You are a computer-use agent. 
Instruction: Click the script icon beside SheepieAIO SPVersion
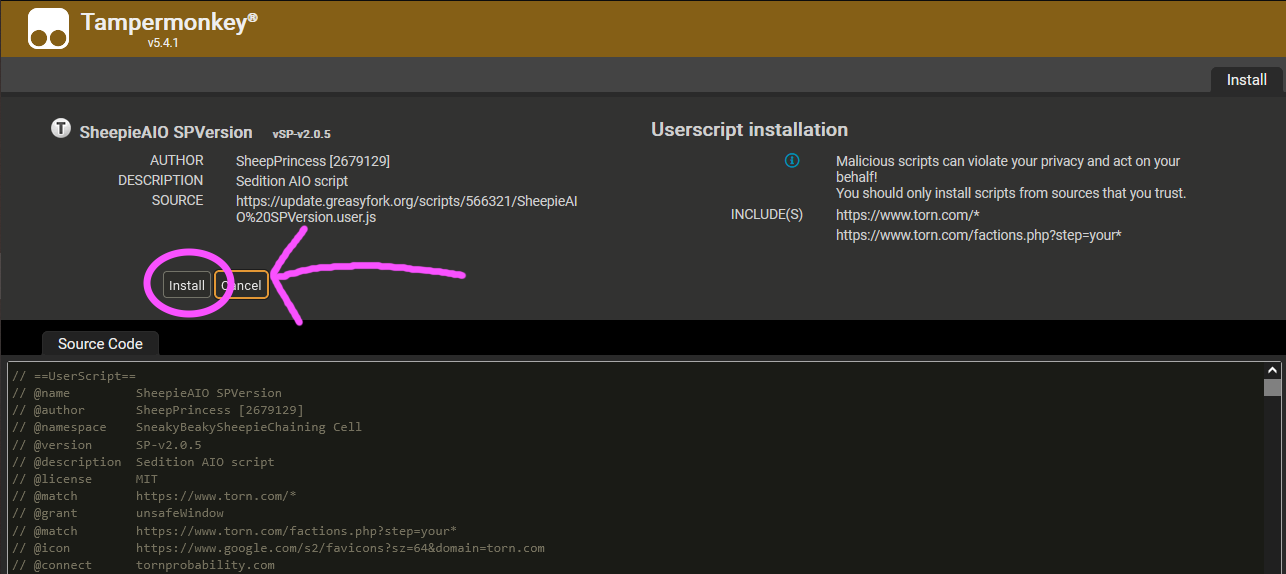click(61, 129)
